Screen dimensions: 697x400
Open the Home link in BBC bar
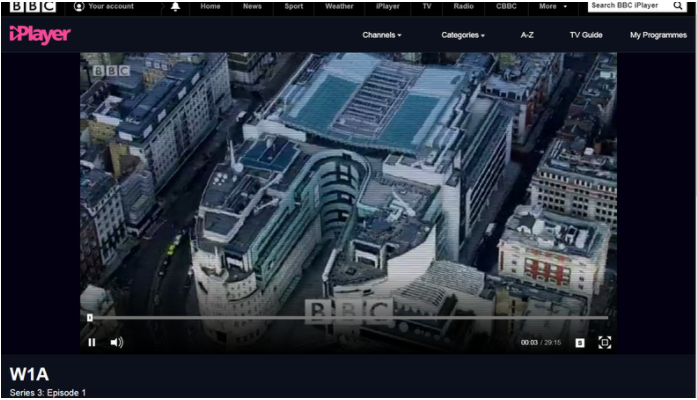tap(210, 6)
